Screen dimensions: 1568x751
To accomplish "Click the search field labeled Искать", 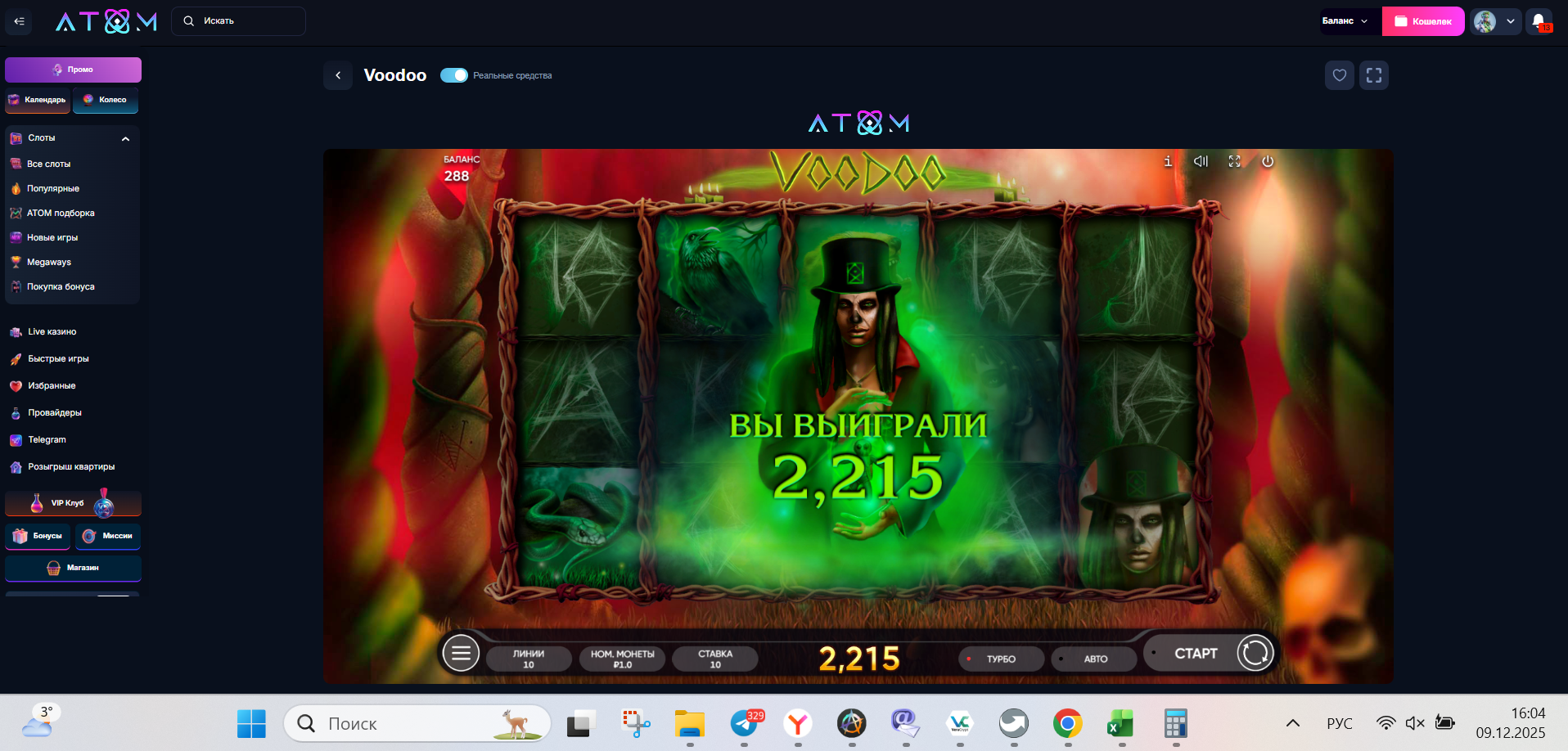I will tap(238, 21).
